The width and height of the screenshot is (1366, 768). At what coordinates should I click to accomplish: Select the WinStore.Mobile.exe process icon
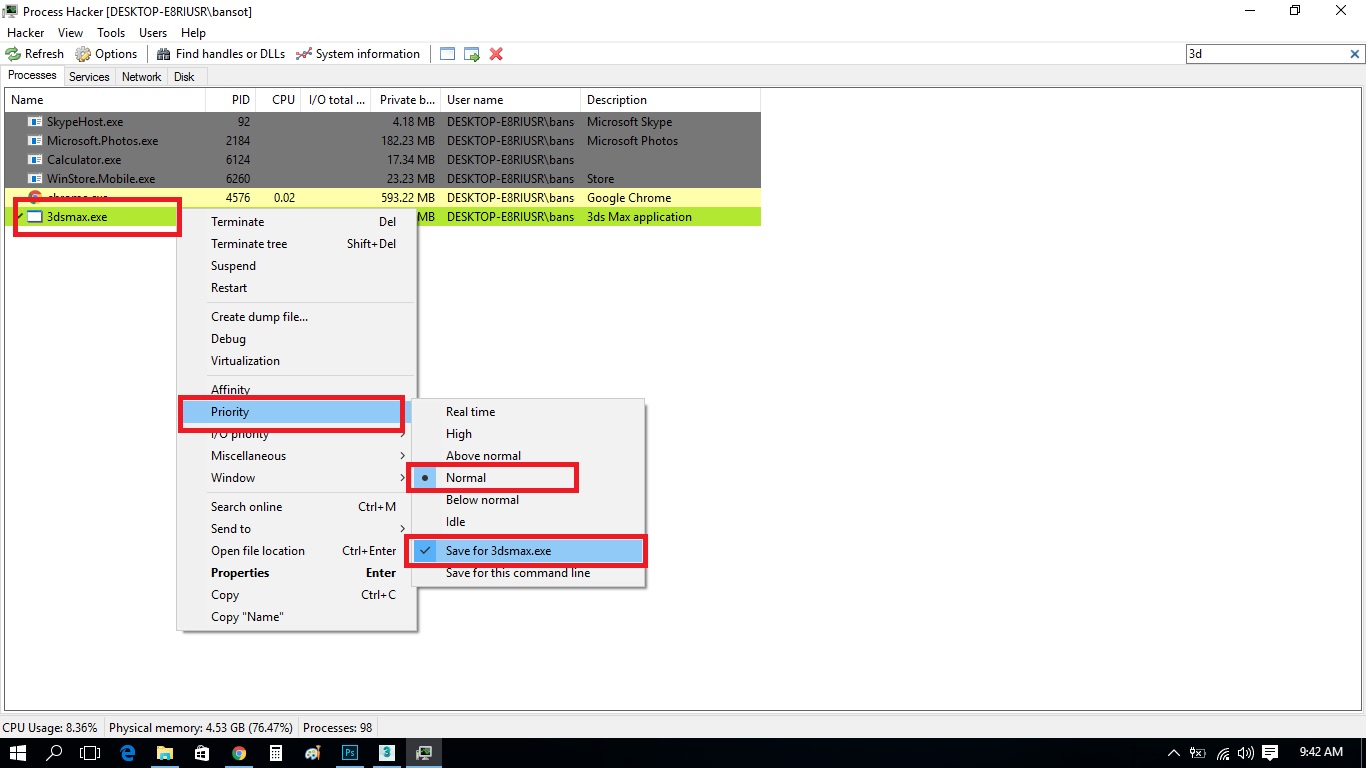click(x=35, y=179)
